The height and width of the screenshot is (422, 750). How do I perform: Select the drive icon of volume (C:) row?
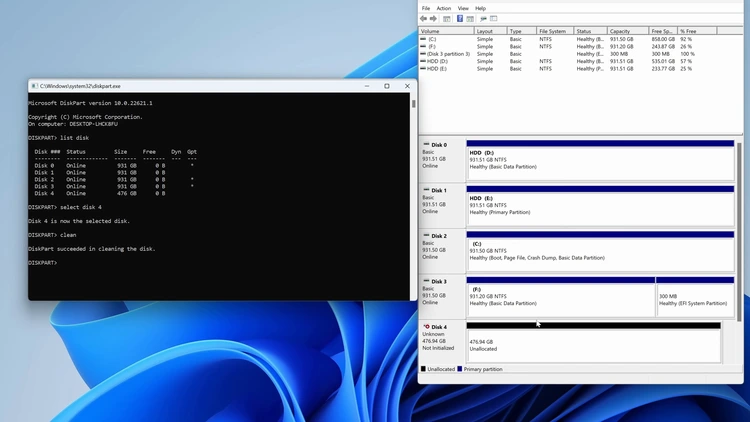pos(423,39)
